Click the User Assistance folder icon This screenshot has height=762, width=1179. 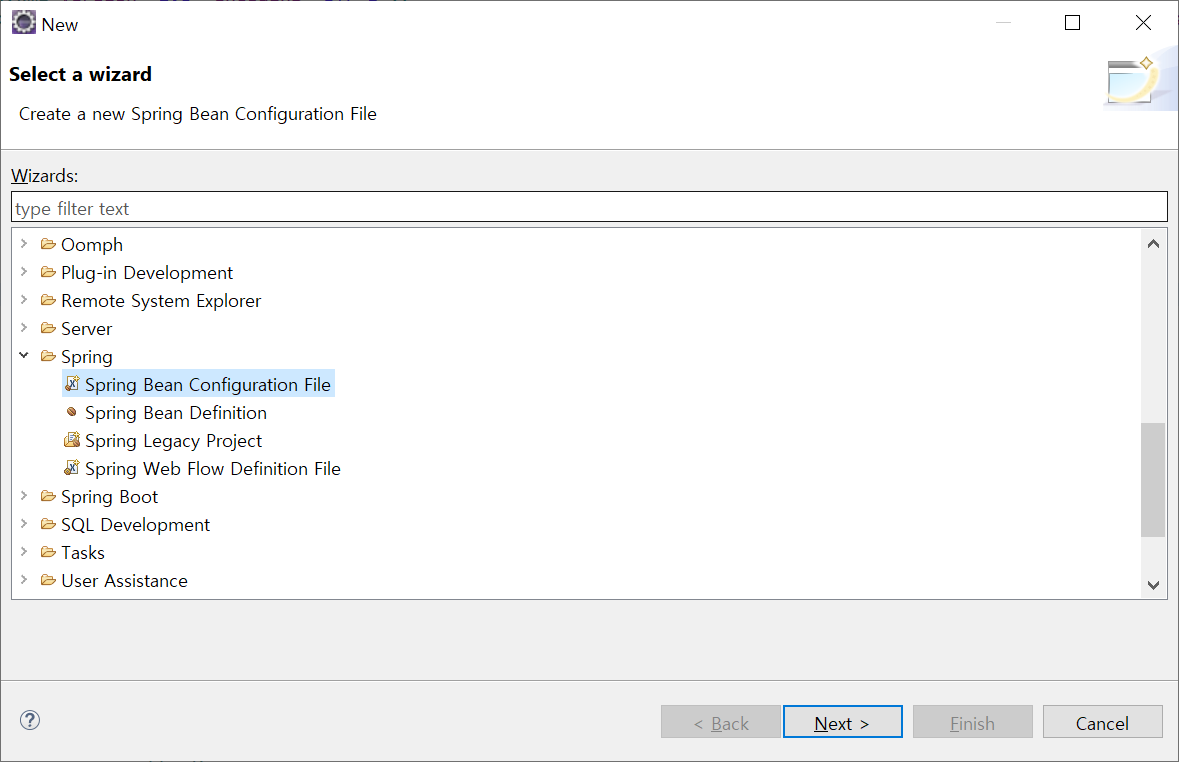click(x=48, y=580)
